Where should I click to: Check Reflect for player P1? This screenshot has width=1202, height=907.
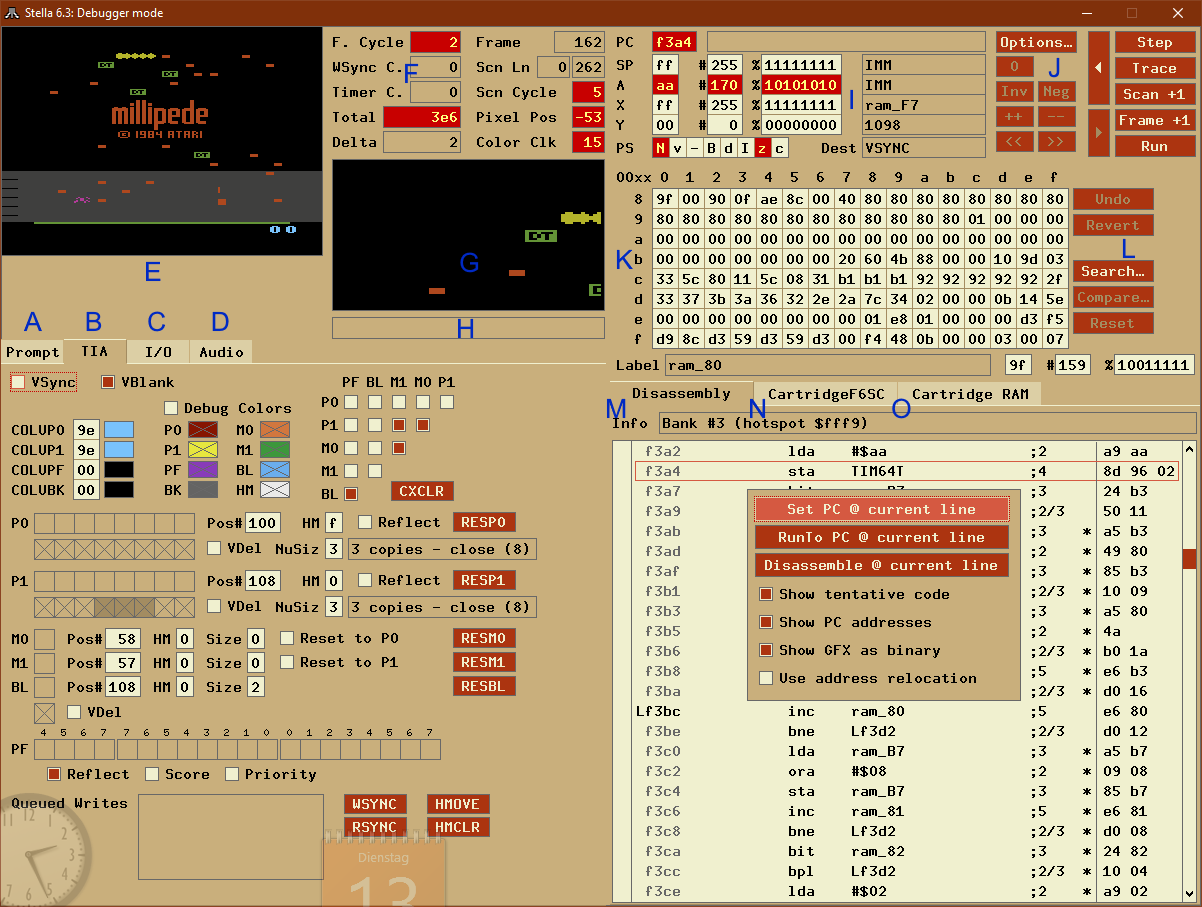click(365, 580)
